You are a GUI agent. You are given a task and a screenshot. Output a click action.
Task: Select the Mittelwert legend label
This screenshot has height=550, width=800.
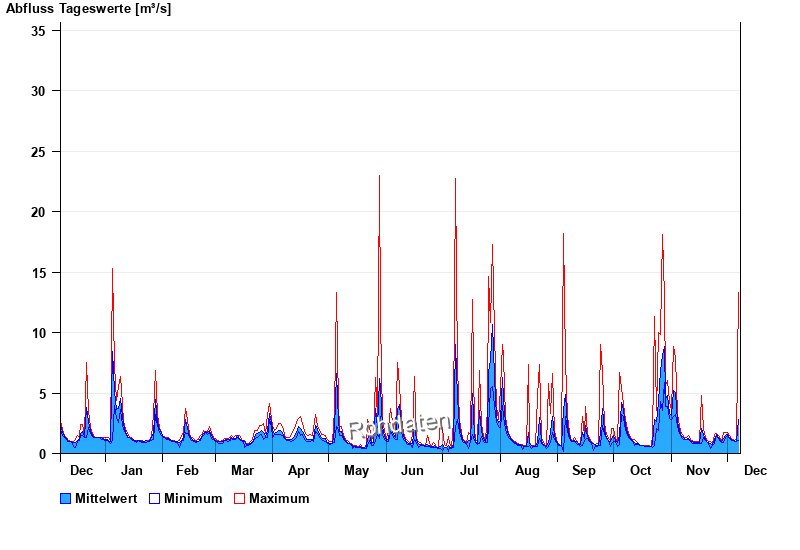pos(106,498)
